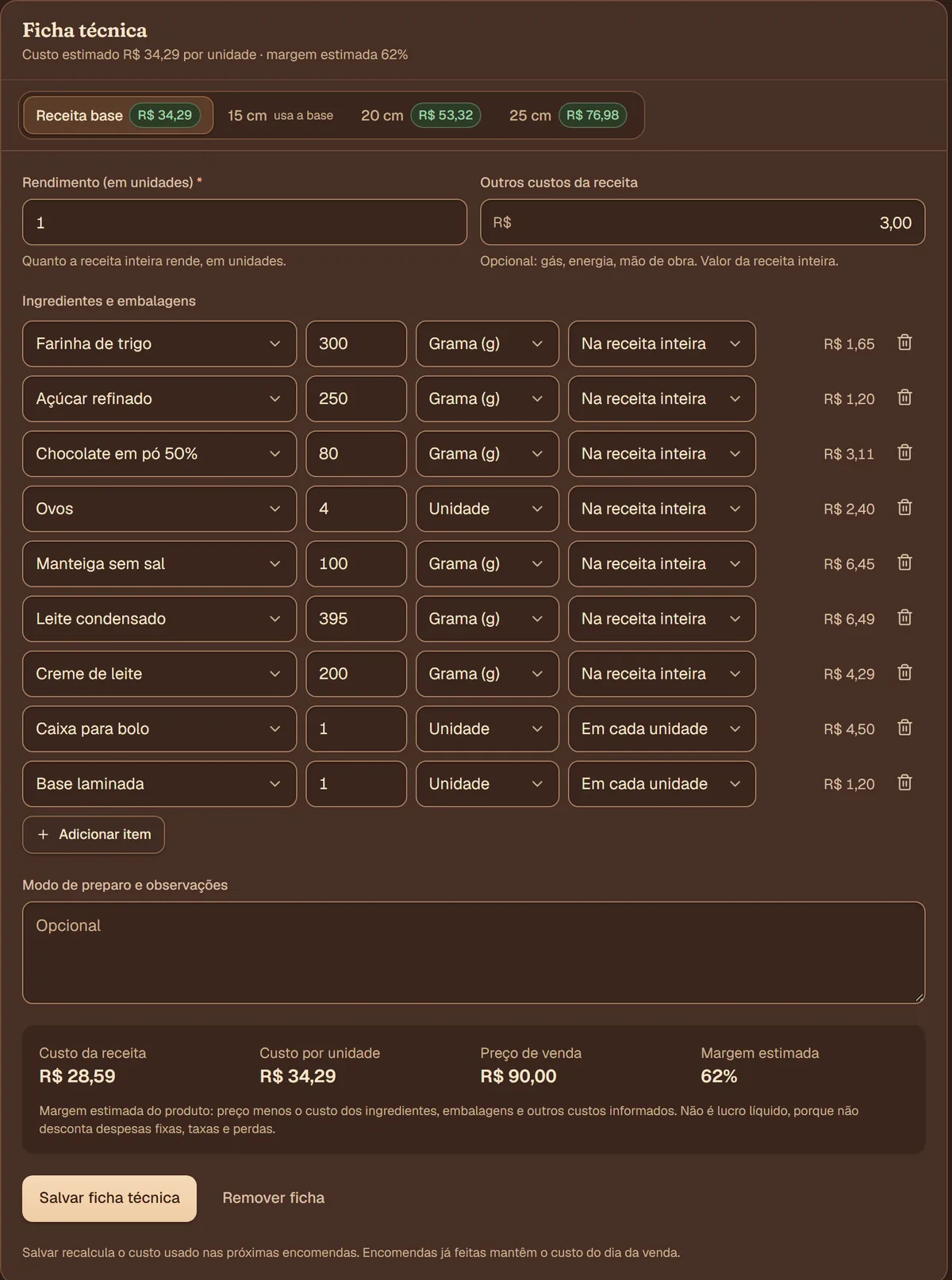The image size is (952, 1280).
Task: Open scope dropdown in Manteiga sem sal row
Action: (x=662, y=563)
